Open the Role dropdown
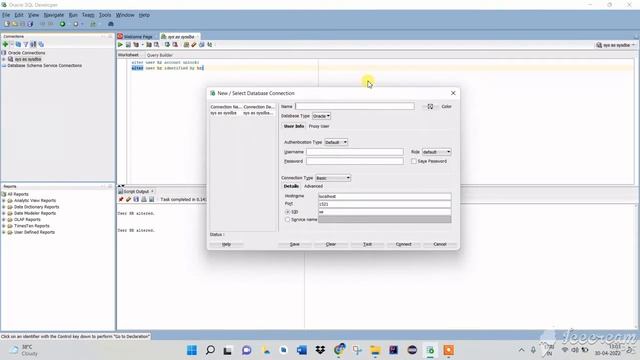Viewport: 640px width, 360px height. pos(436,152)
